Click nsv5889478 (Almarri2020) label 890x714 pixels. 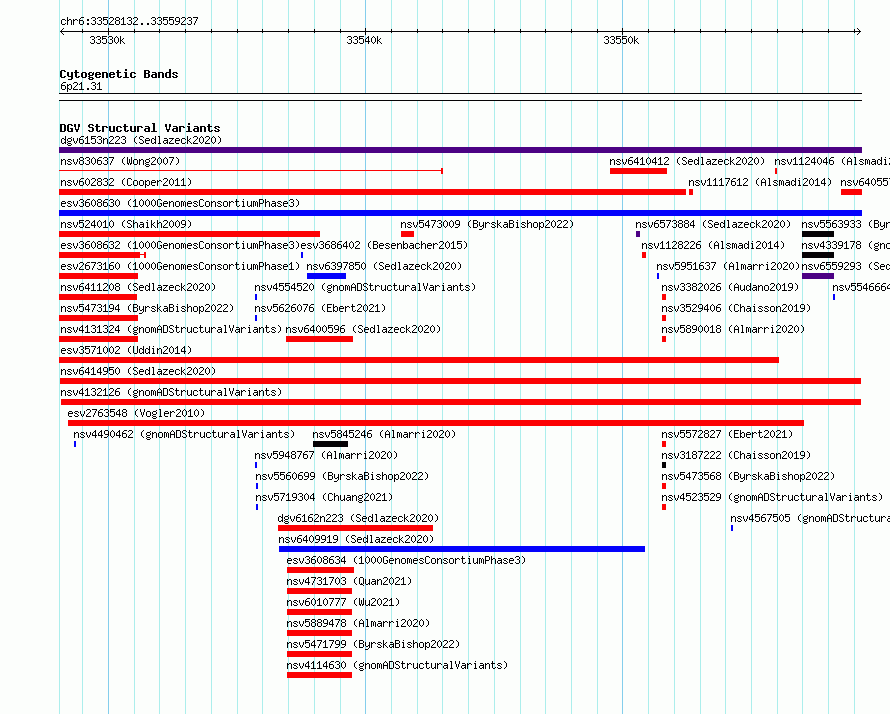[x=358, y=623]
